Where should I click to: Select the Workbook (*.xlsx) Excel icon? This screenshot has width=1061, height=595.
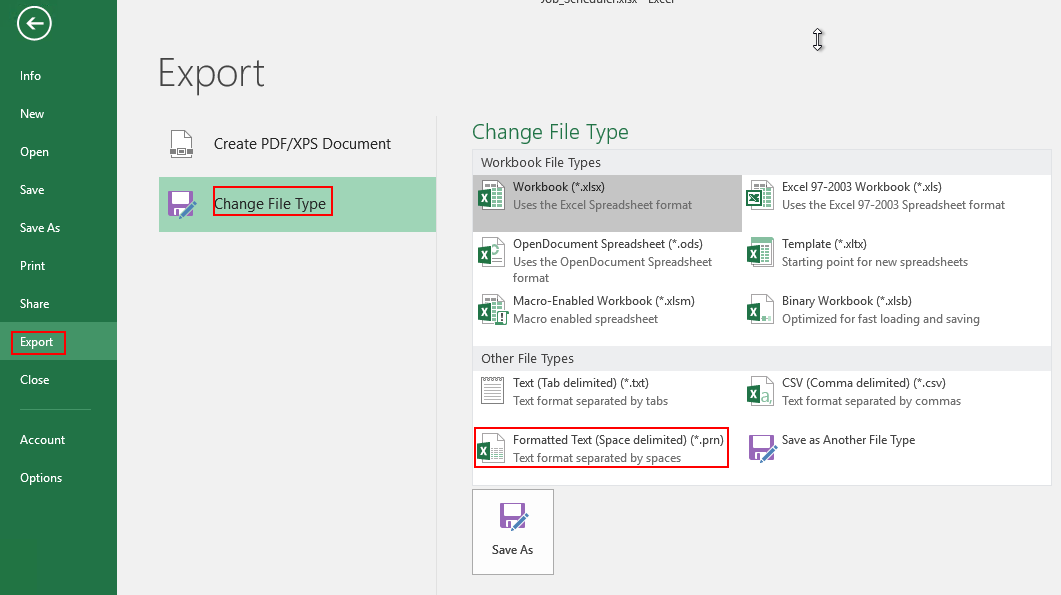tap(492, 195)
